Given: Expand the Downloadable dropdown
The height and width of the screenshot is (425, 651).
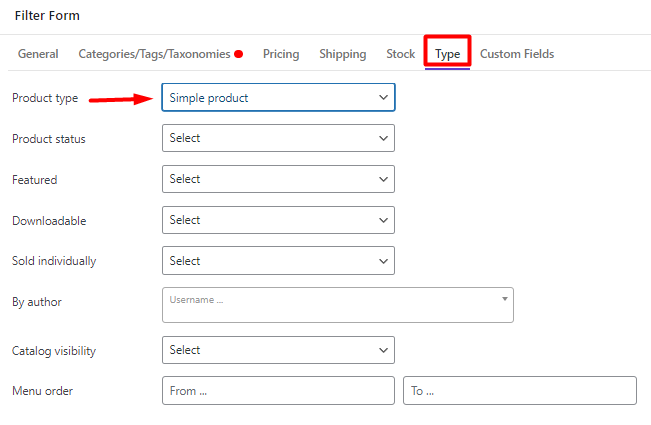Looking at the screenshot, I should click(x=278, y=220).
